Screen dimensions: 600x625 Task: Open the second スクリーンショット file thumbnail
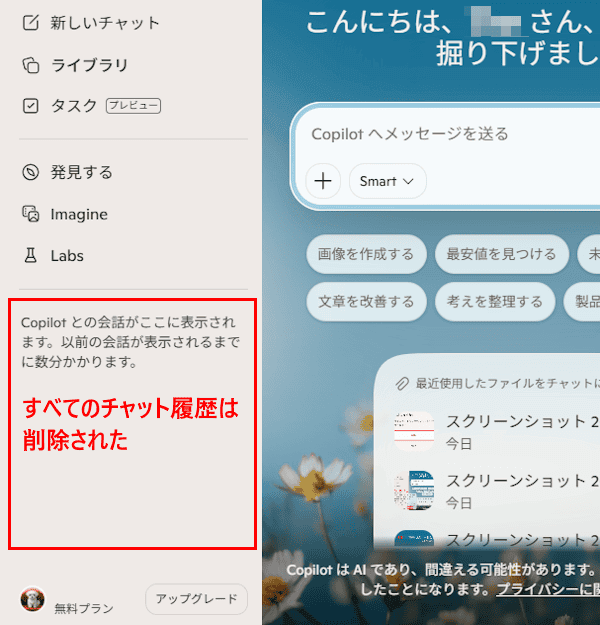414,491
